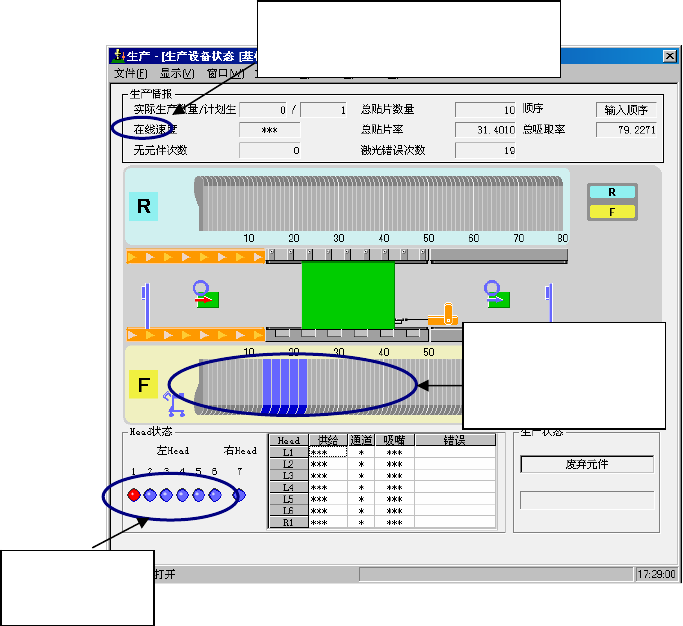683x626 pixels.
Task: Click the right unloader icon with blue arrow
Action: [497, 294]
